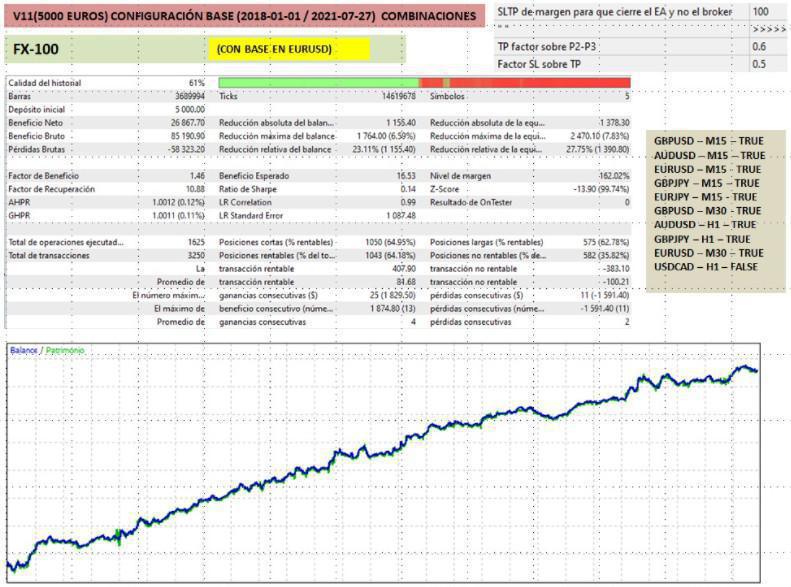Click the 'GBPUSD – M15 – TRUE' entry
This screenshot has width=791, height=587.
pyautogui.click(x=709, y=141)
